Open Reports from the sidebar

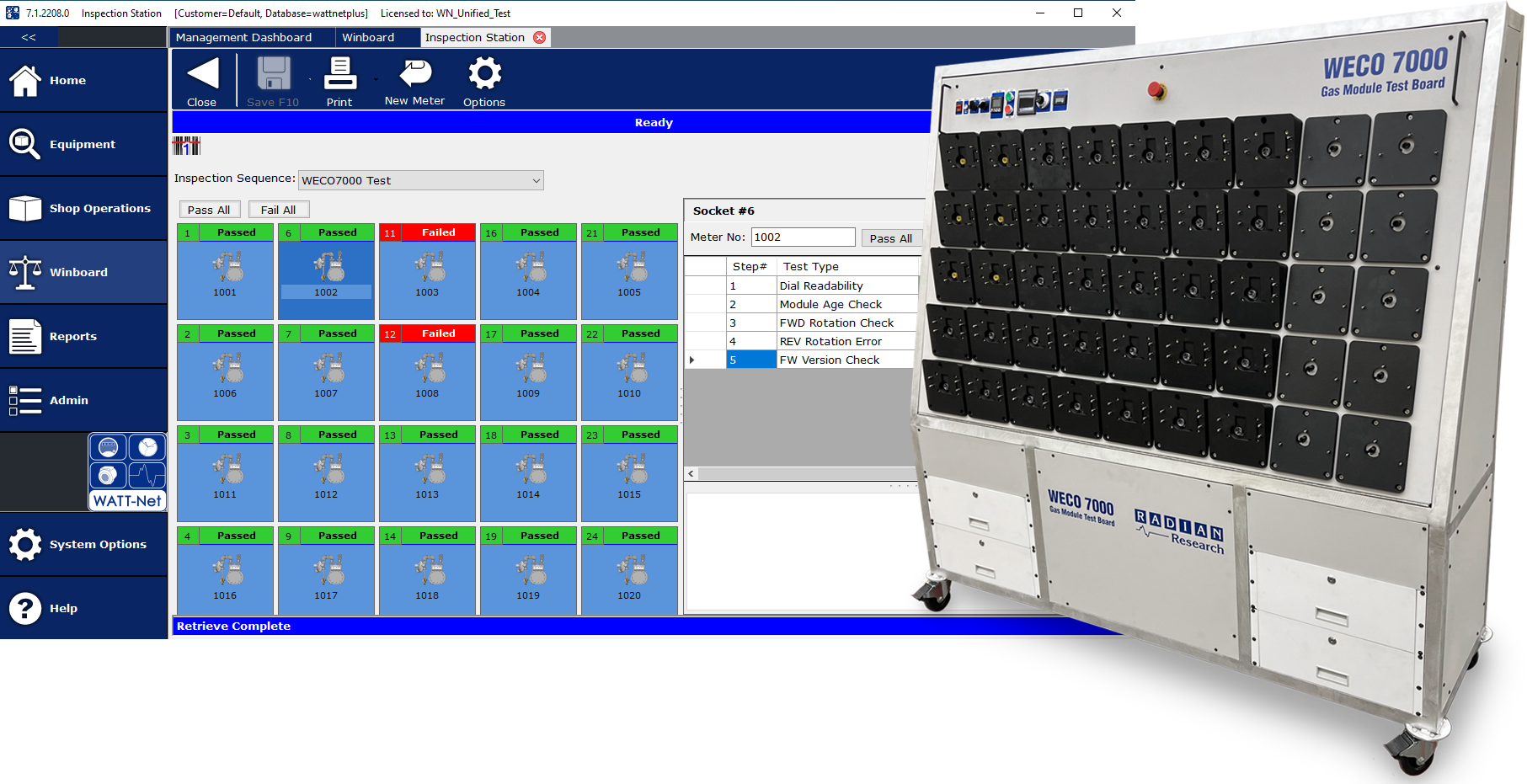point(83,336)
